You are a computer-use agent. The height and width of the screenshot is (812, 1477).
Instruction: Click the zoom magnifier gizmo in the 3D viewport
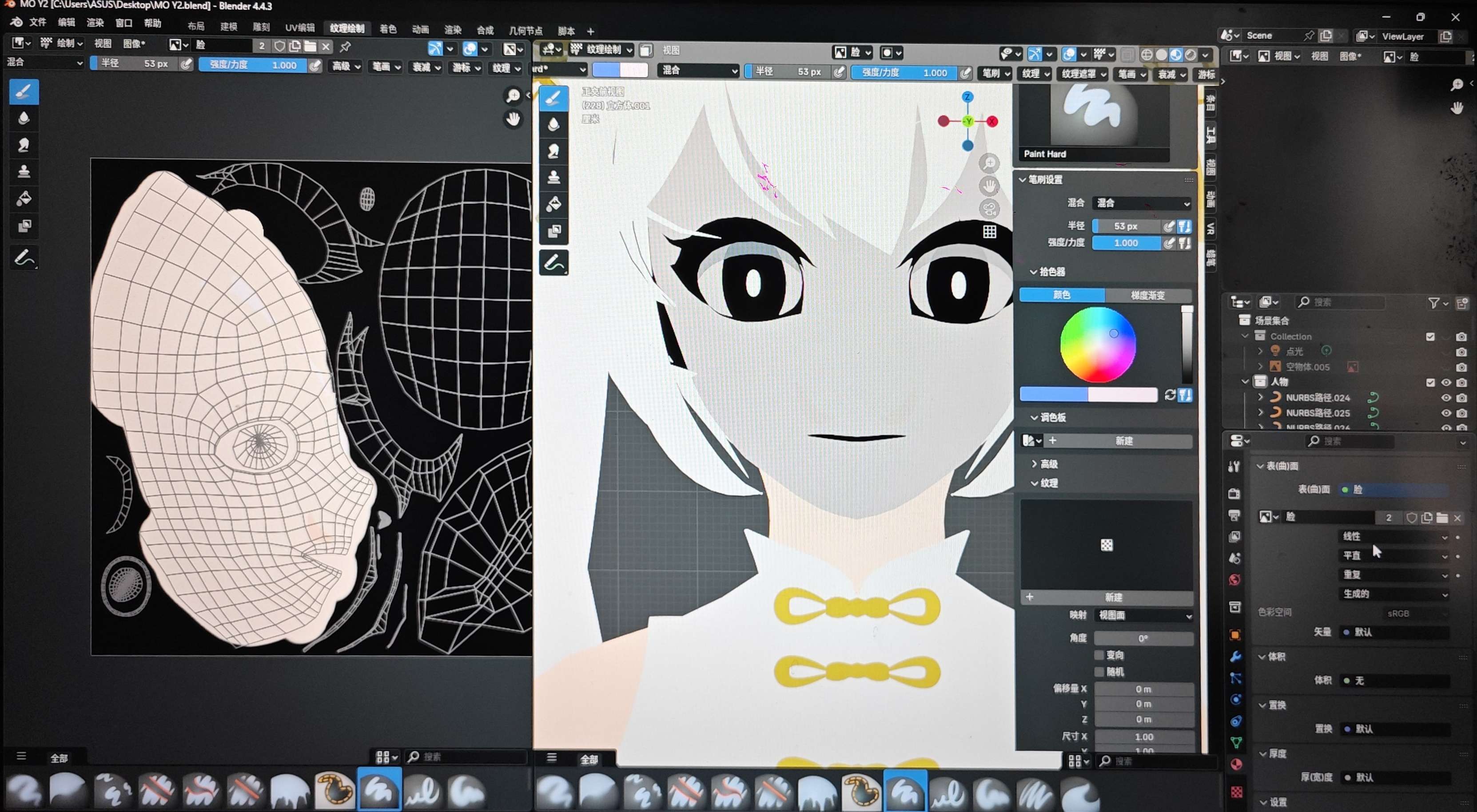989,164
